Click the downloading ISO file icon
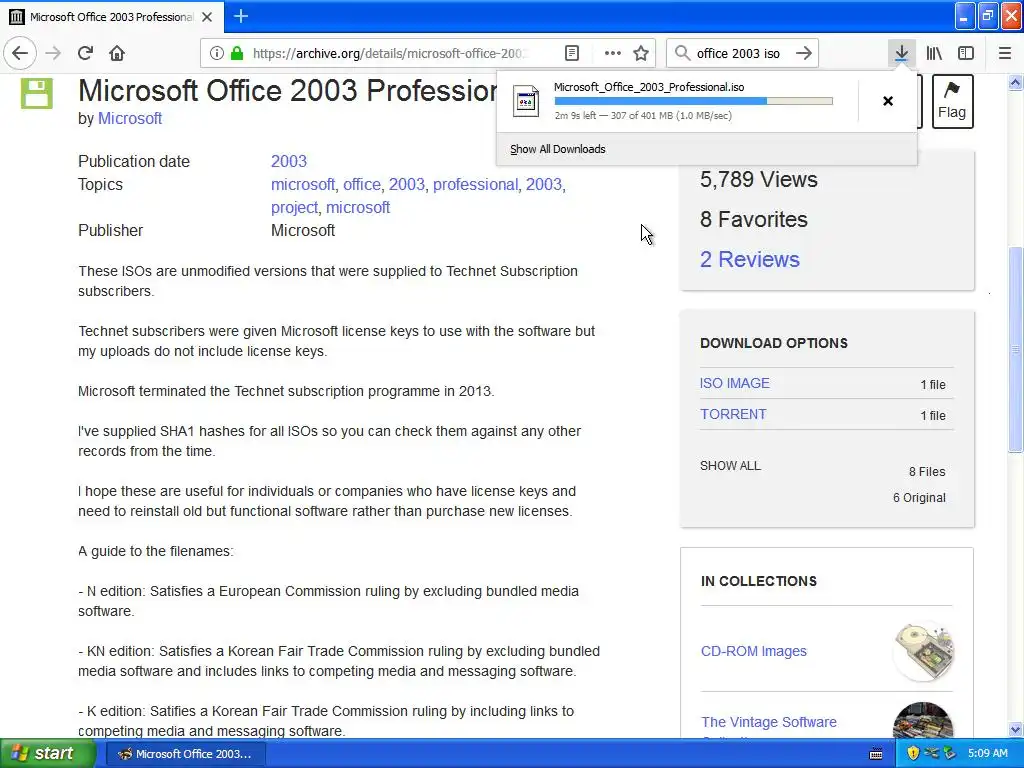1024x768 pixels. tap(526, 101)
